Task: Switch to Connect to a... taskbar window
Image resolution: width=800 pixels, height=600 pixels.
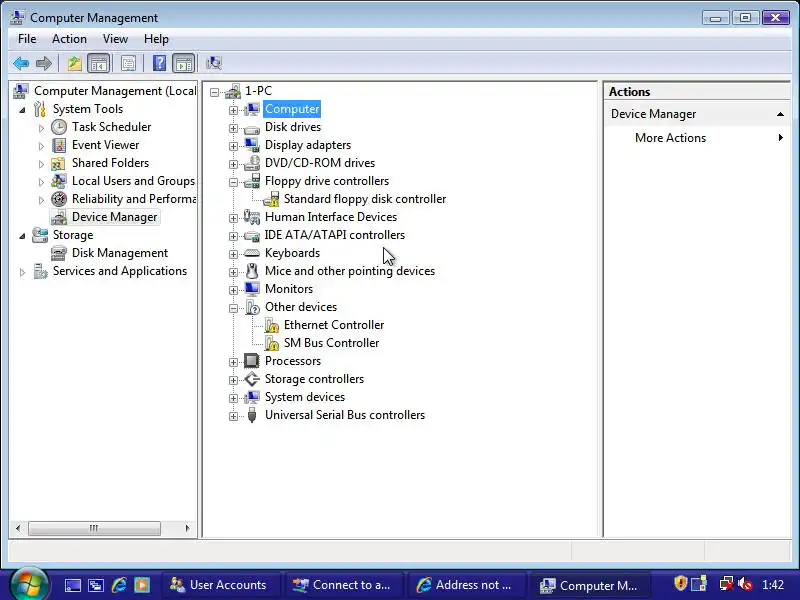Action: (x=343, y=585)
